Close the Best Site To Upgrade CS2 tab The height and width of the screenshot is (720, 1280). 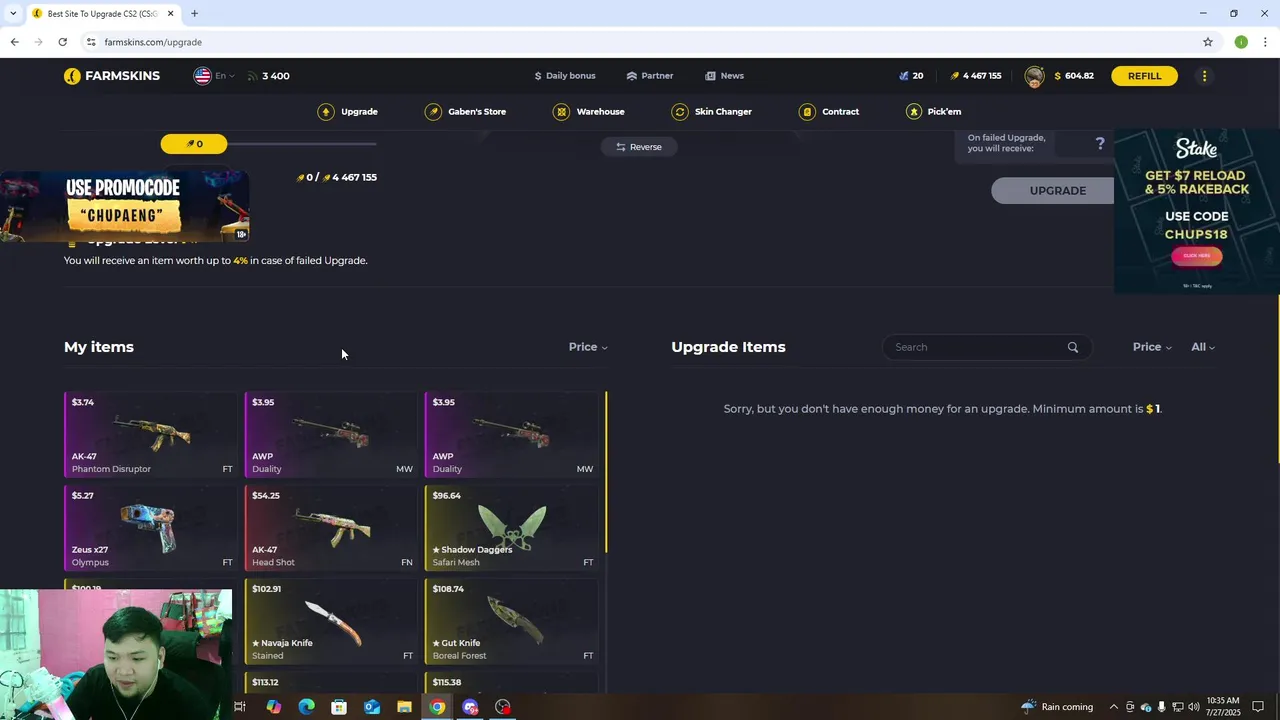(170, 14)
